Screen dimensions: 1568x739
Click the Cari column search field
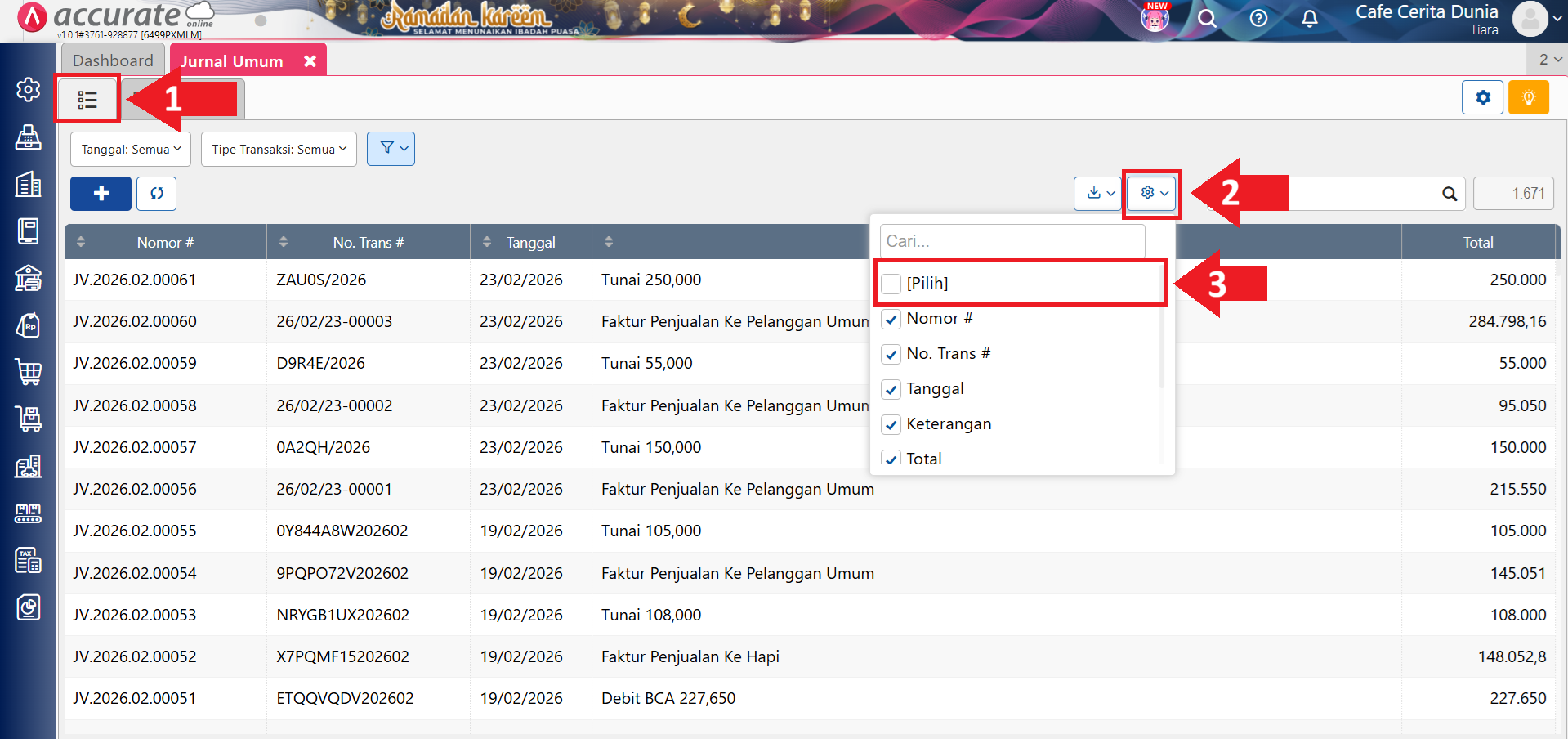(1012, 241)
